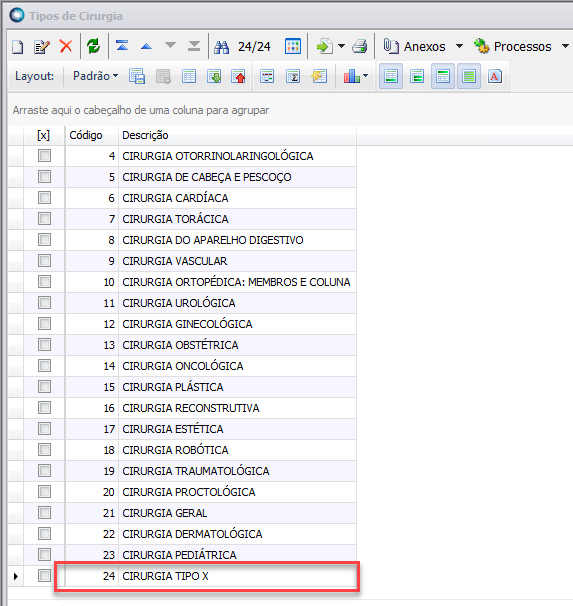The image size is (573, 606).
Task: Open the bar chart icon
Action: coord(352,76)
